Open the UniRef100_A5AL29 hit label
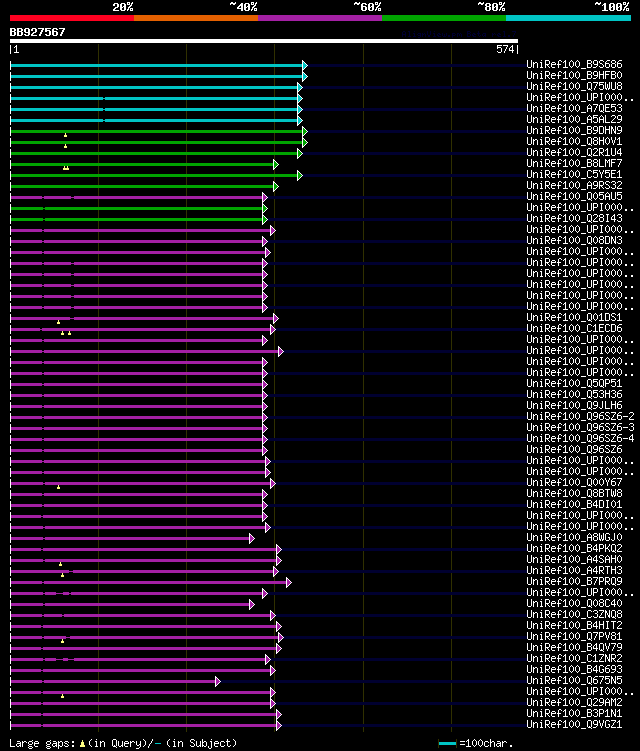The width and height of the screenshot is (640, 751). [x=574, y=119]
